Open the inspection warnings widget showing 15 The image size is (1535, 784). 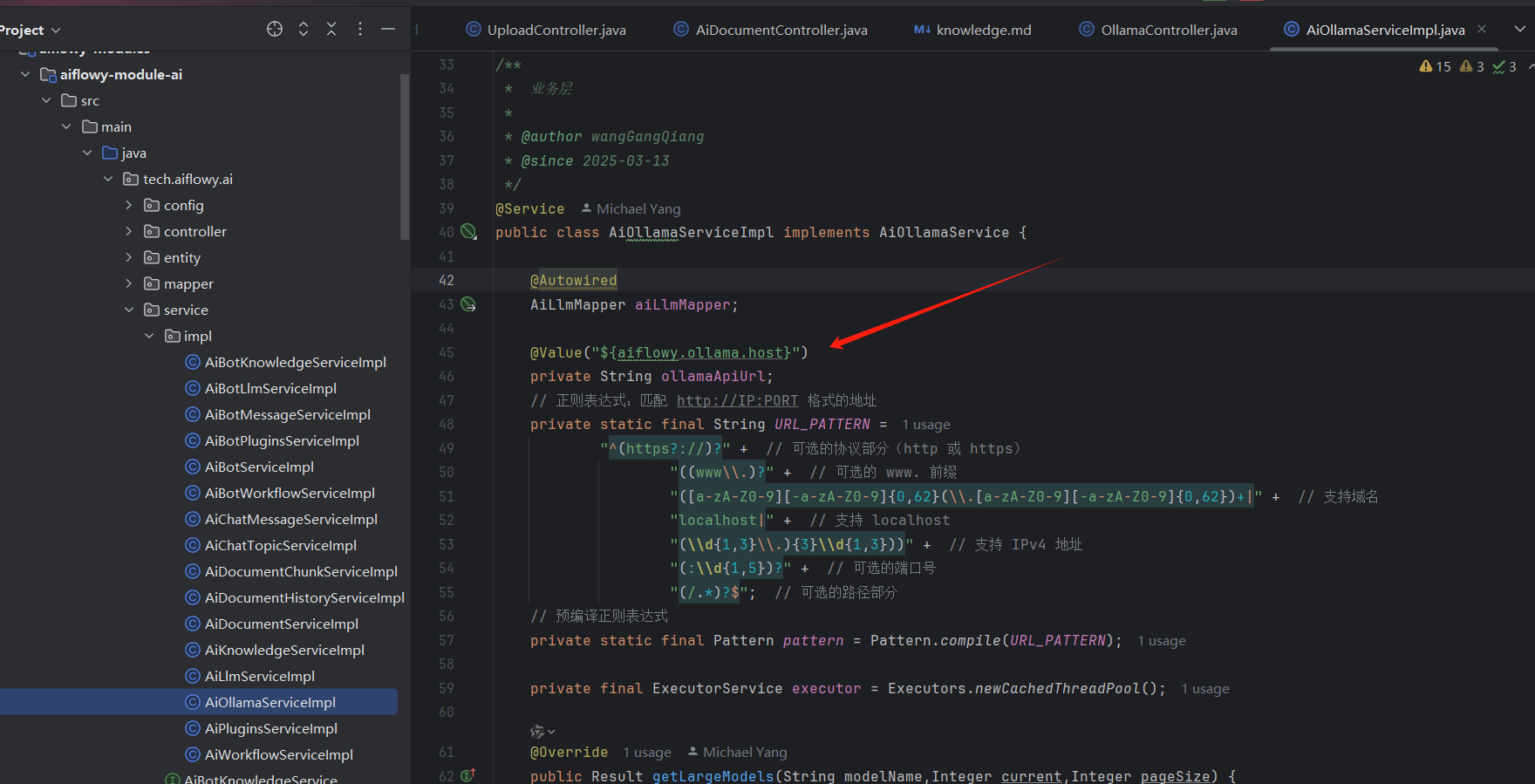1435,66
